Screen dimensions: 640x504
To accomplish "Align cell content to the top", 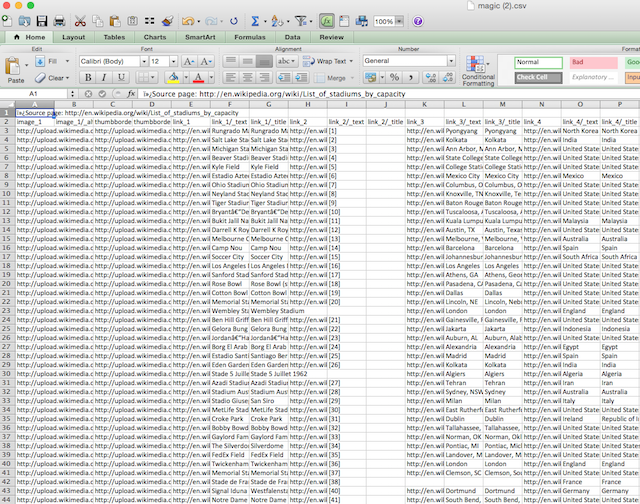I will 231,61.
